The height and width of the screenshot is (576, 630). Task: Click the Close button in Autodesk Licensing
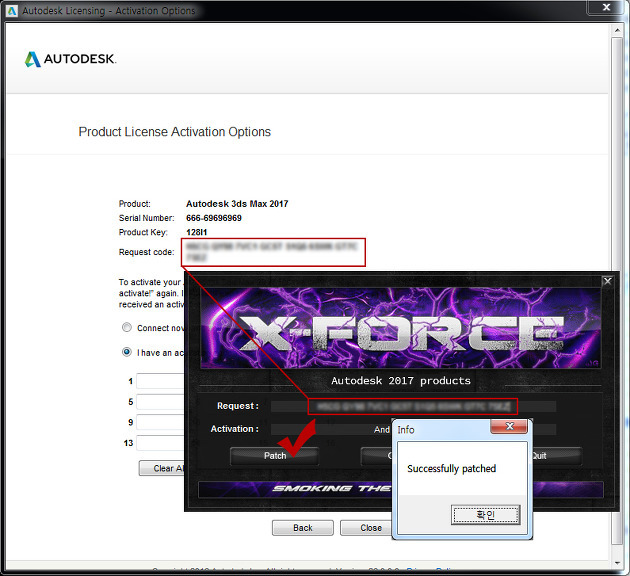click(366, 528)
